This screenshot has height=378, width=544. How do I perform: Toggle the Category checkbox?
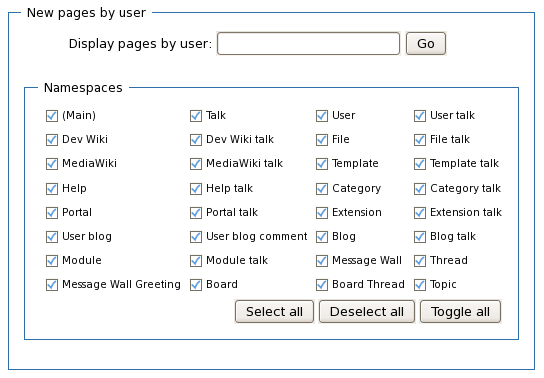coord(322,189)
